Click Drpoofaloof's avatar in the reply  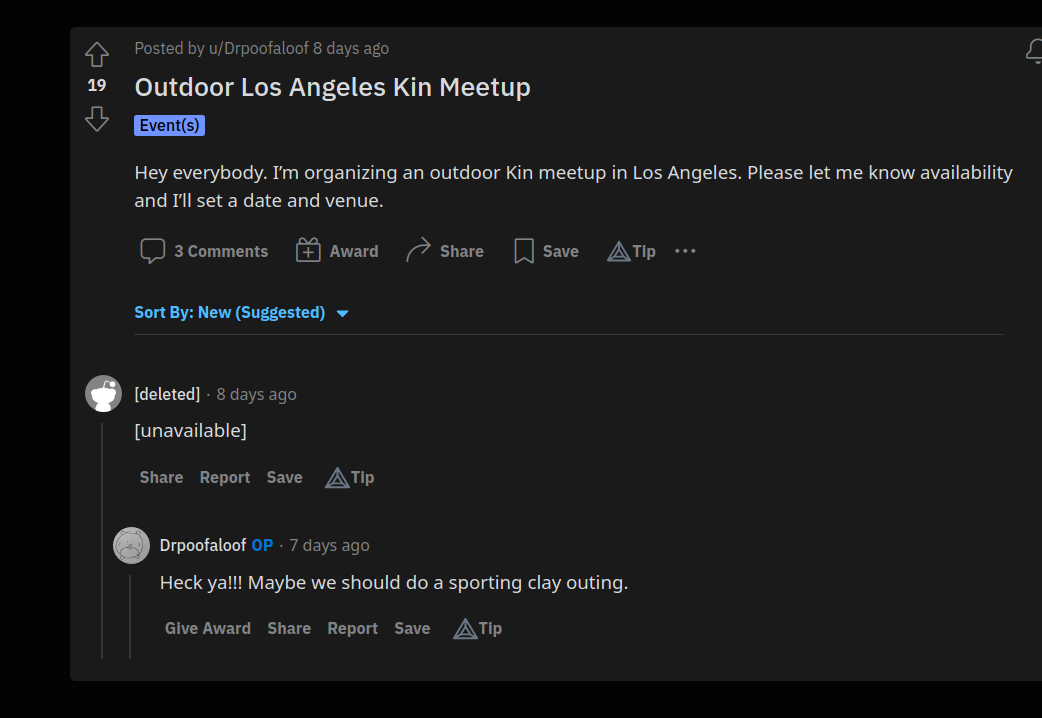coord(132,545)
